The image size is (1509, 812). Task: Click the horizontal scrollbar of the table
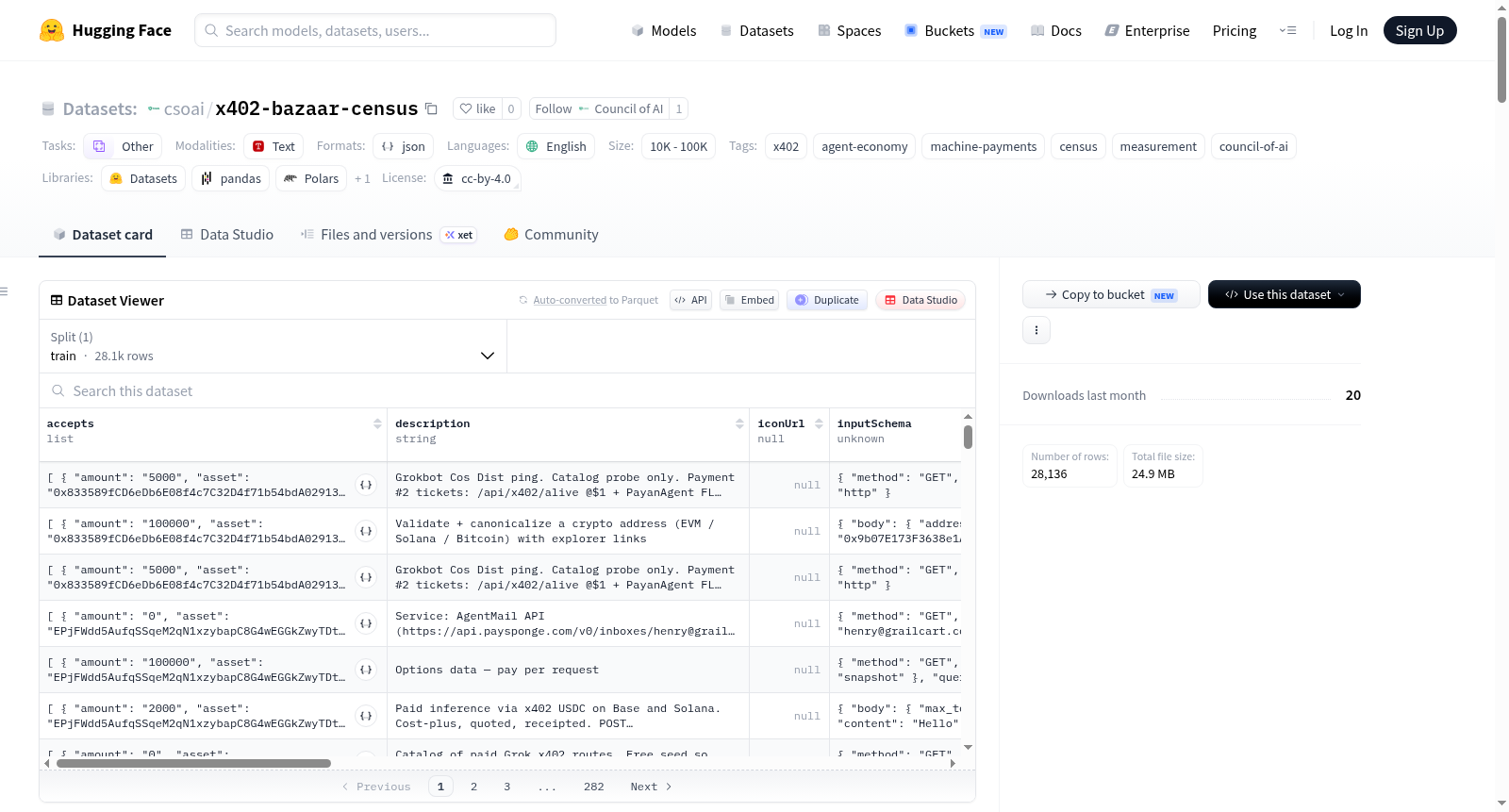point(194,763)
